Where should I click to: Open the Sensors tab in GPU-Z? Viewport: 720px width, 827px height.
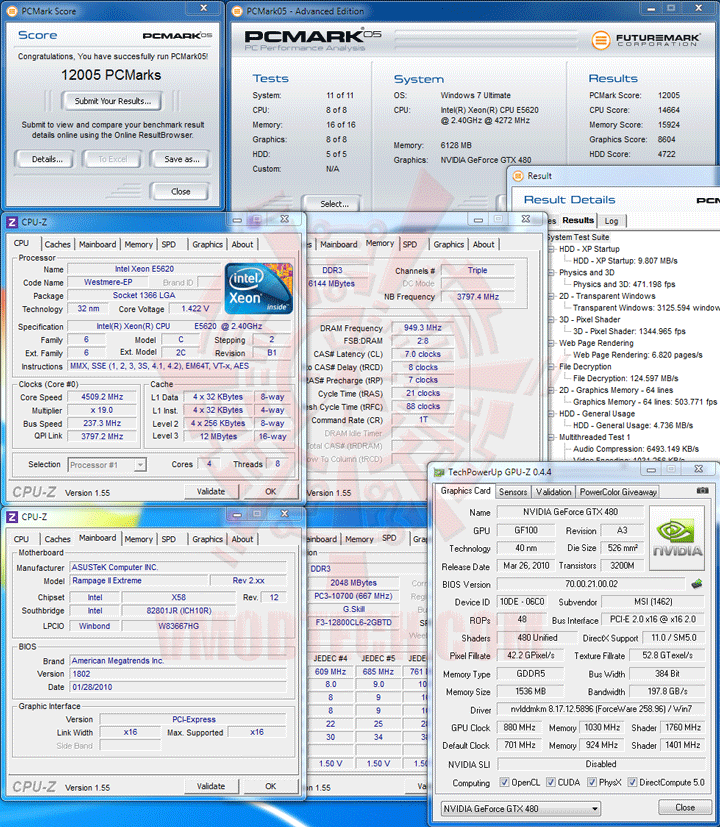pos(513,492)
